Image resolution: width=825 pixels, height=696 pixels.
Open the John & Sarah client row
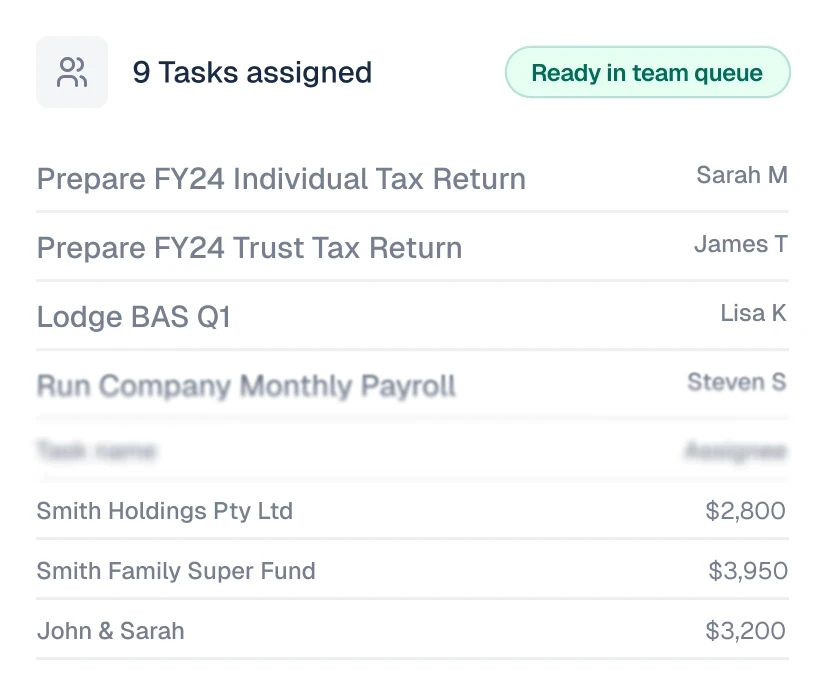[111, 631]
